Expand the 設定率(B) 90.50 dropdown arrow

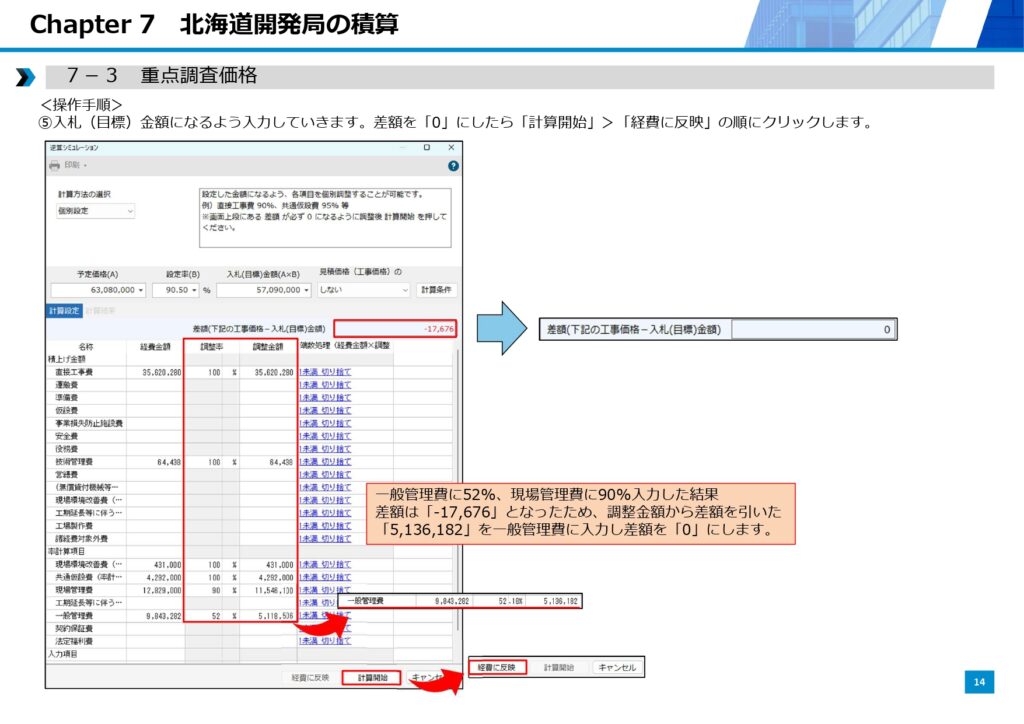pos(194,290)
